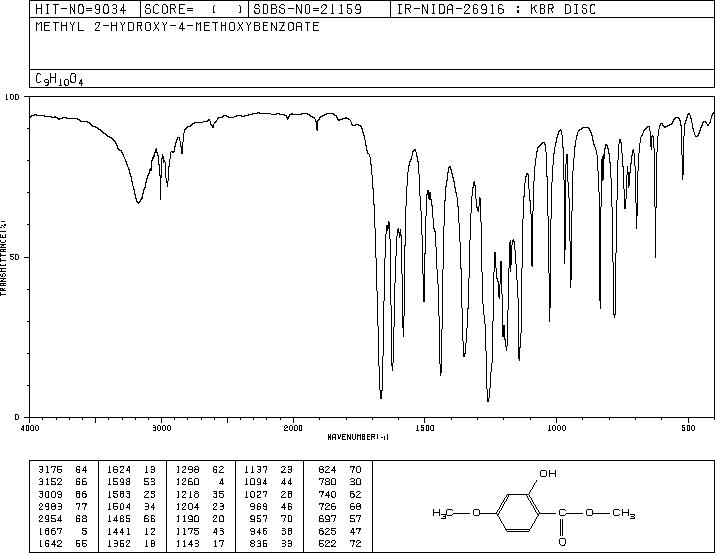Click transmittance value 4 beside 1260

pos(221,482)
